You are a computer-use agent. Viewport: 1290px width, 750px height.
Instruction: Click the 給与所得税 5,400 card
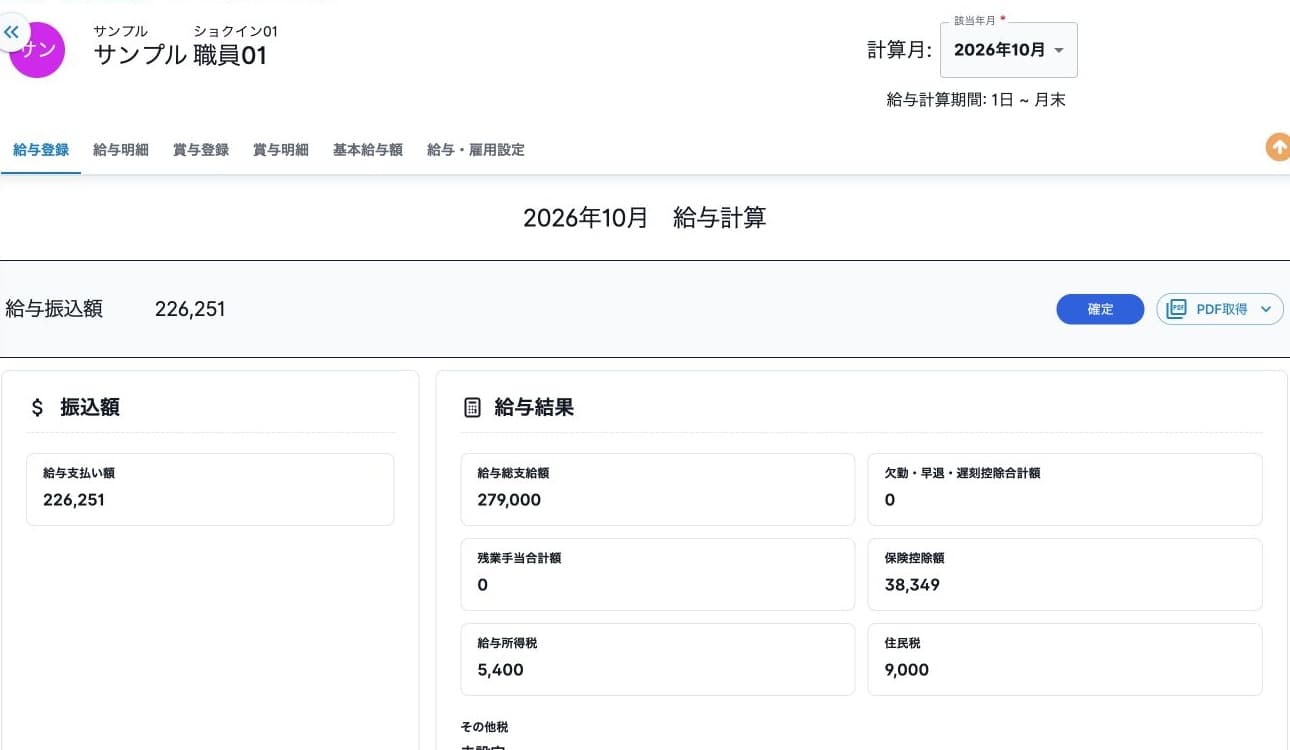click(658, 659)
